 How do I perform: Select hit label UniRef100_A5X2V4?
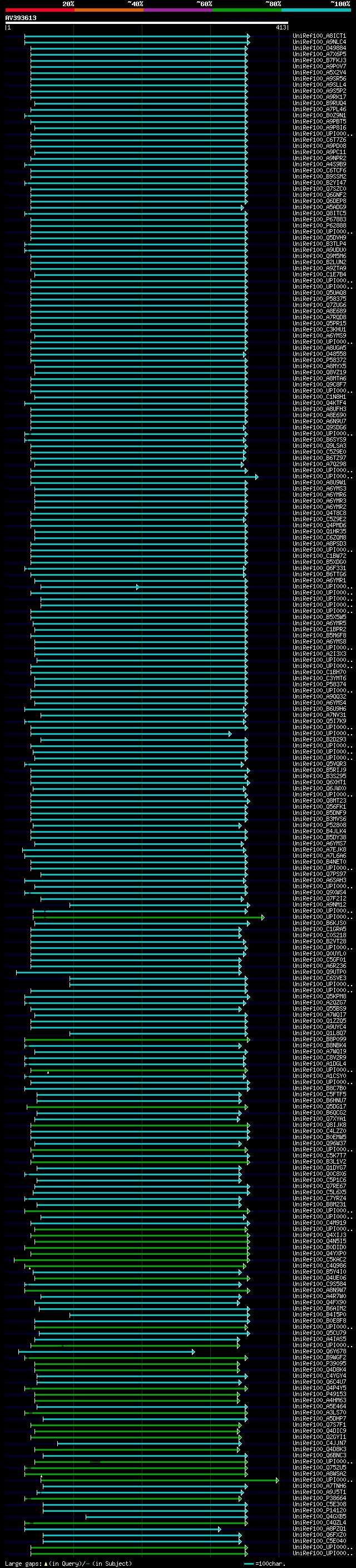[319, 72]
